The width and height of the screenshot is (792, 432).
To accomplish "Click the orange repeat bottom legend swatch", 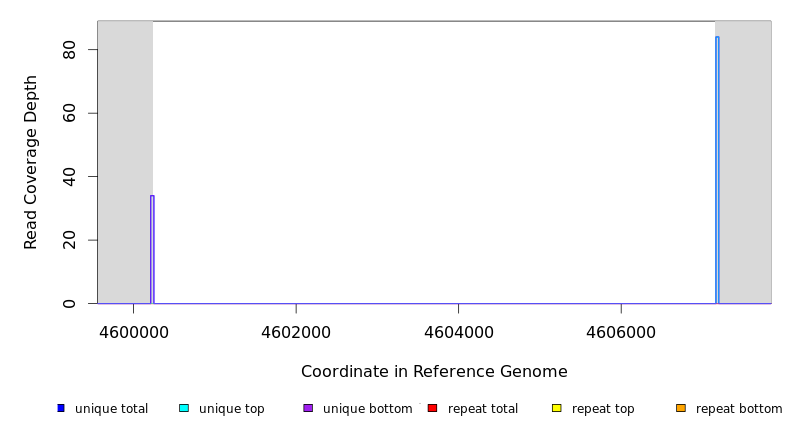I will (x=681, y=408).
